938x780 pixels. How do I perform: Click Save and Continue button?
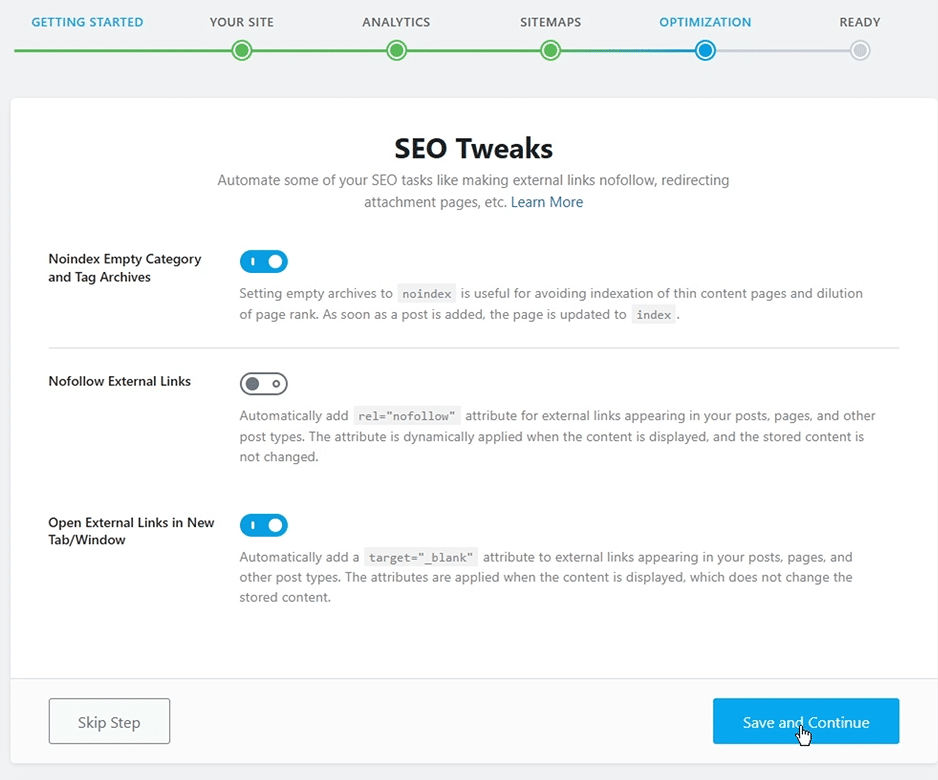806,721
